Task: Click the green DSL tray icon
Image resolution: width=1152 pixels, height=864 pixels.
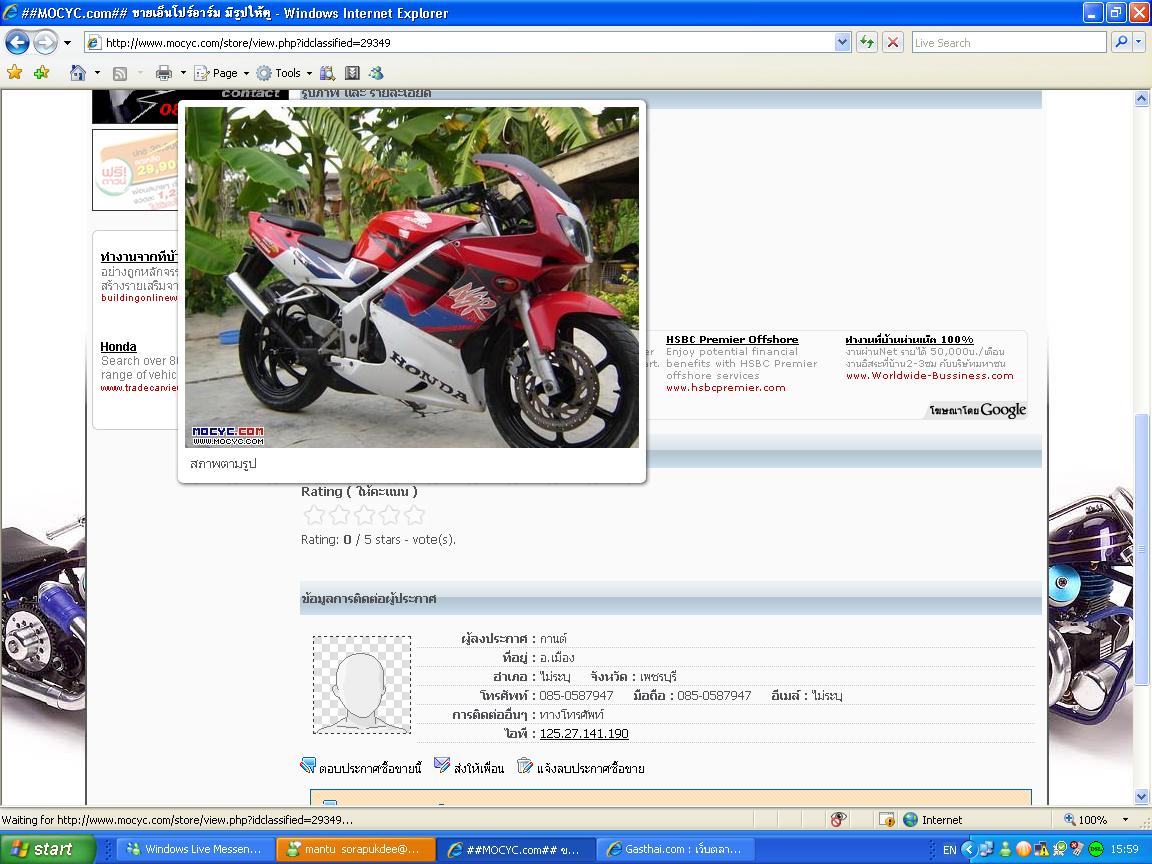Action: coord(1095,849)
